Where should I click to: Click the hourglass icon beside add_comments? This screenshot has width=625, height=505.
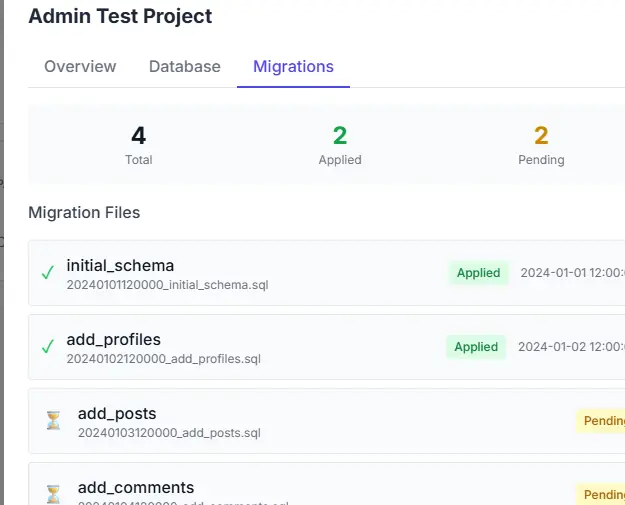(x=53, y=494)
